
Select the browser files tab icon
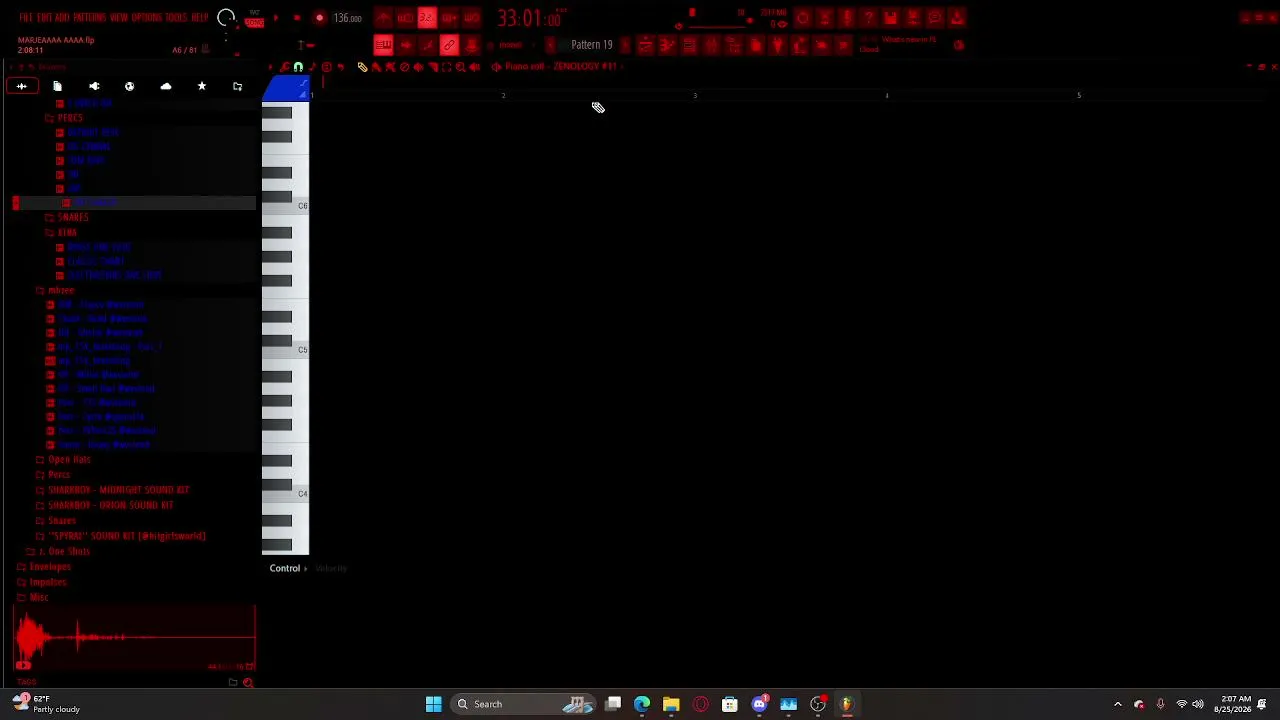(x=57, y=86)
